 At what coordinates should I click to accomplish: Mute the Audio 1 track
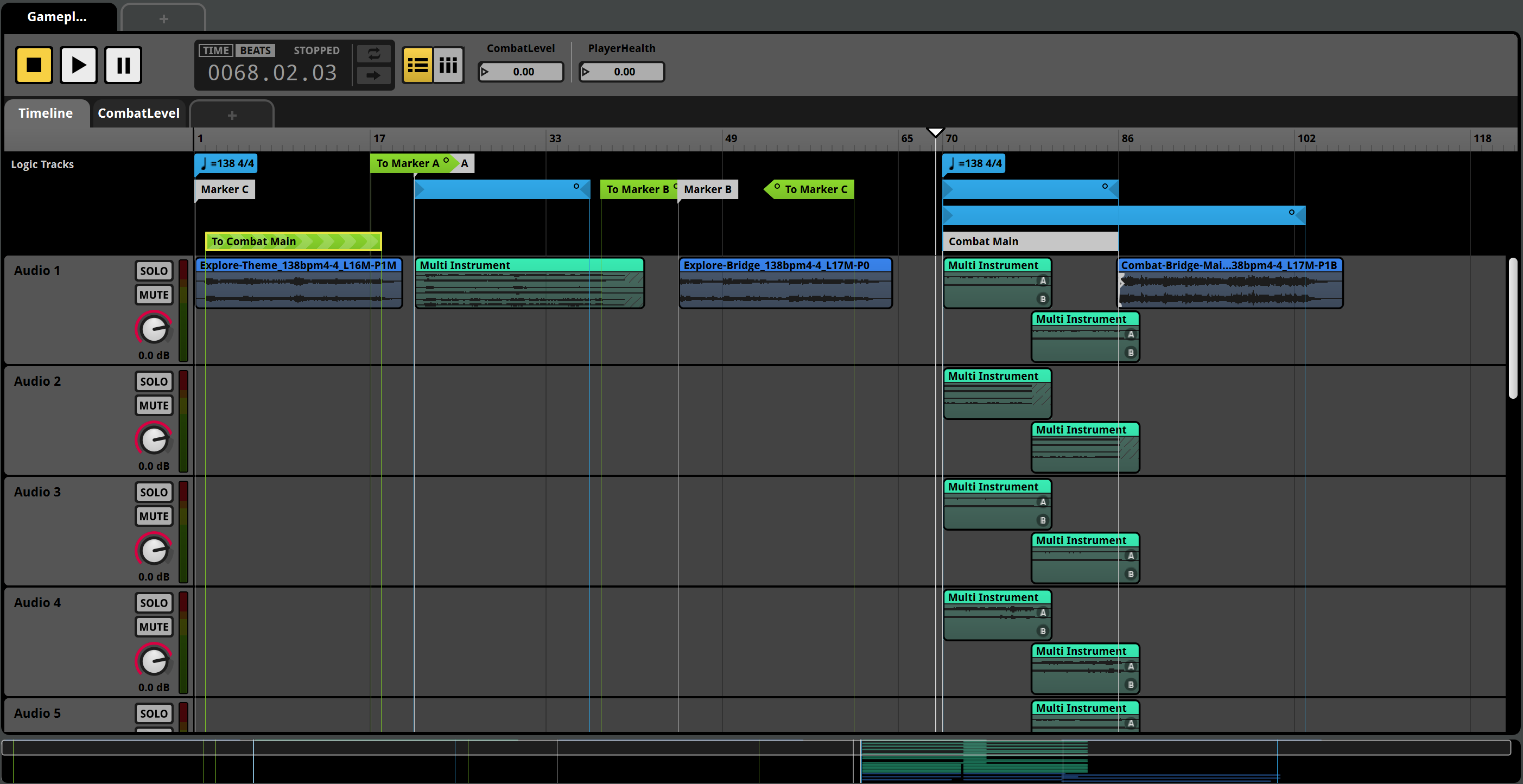154,295
